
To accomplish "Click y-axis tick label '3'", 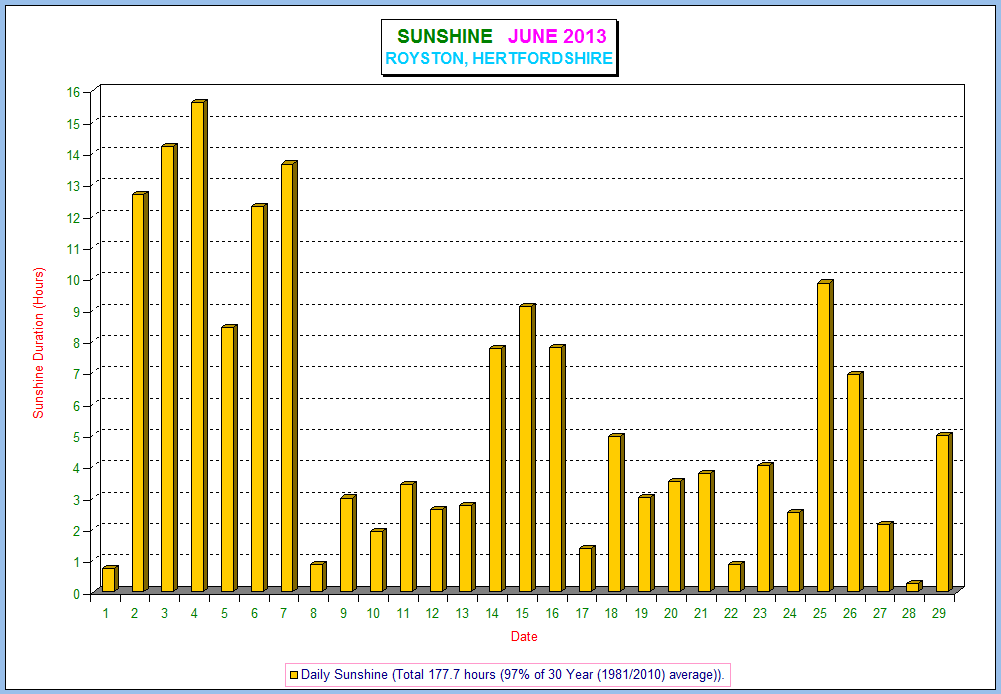I will pos(77,499).
